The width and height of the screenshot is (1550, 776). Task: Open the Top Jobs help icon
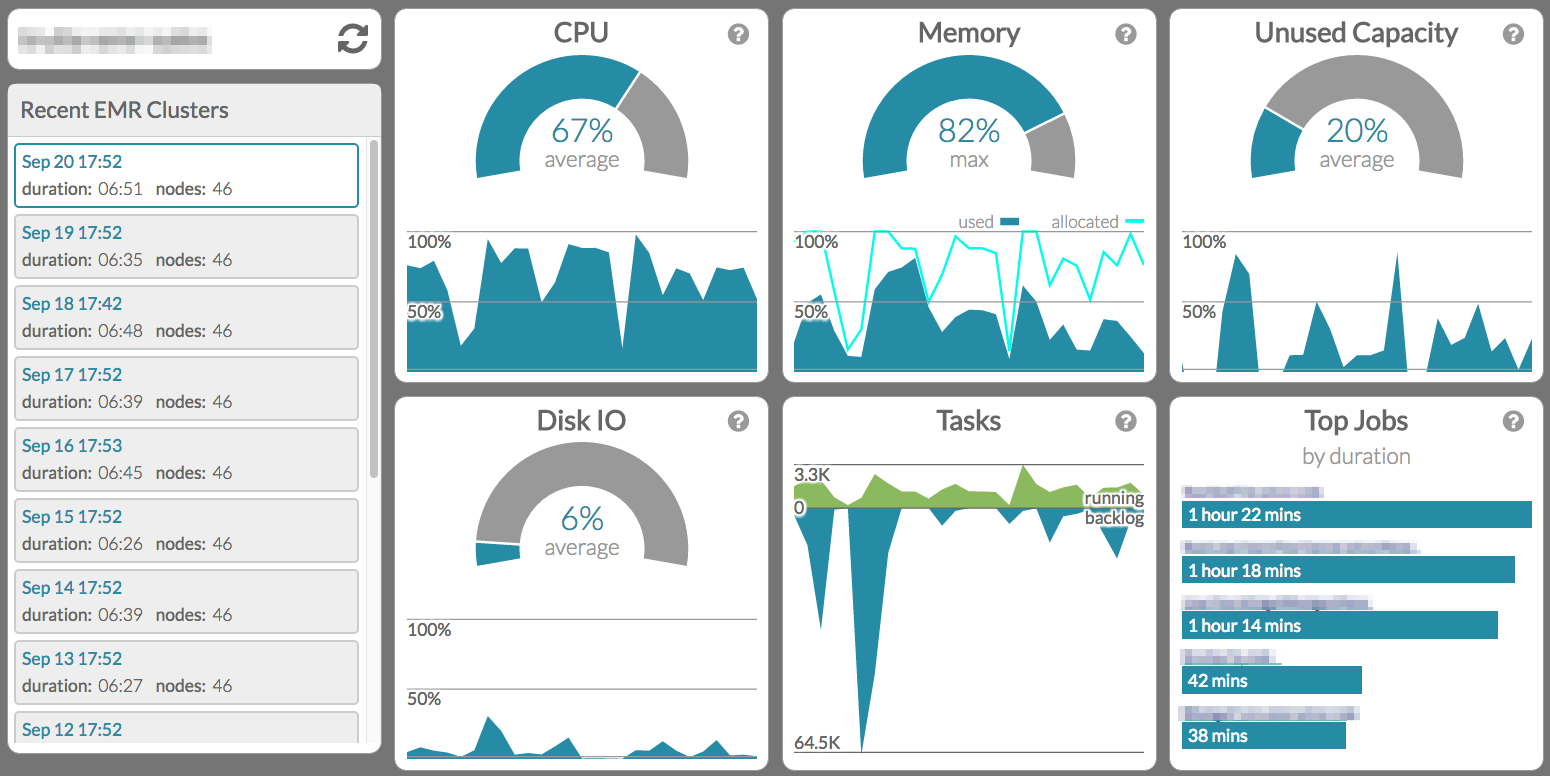point(1513,421)
